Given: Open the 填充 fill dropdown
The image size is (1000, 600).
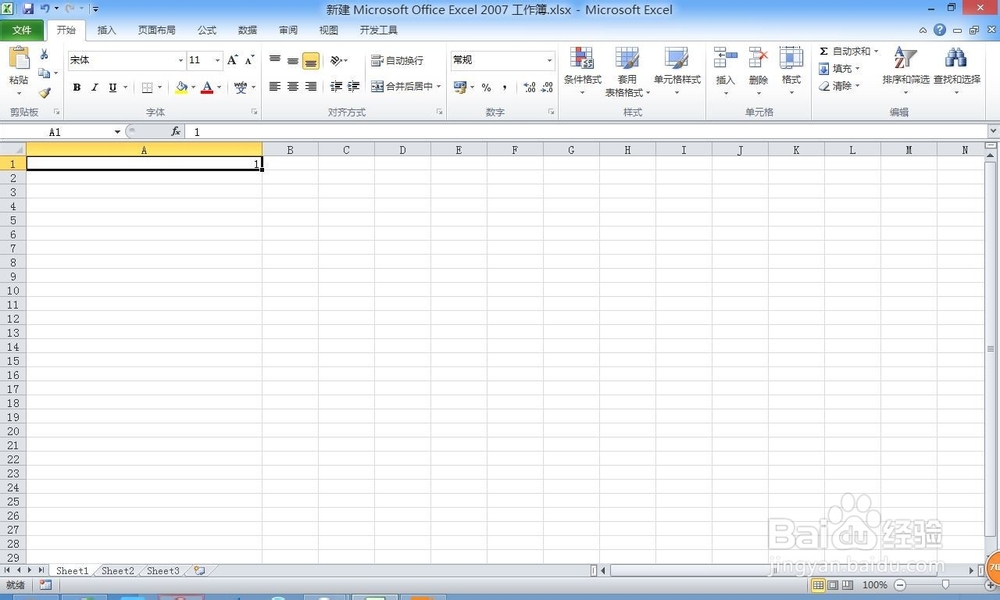Looking at the screenshot, I should [x=839, y=68].
